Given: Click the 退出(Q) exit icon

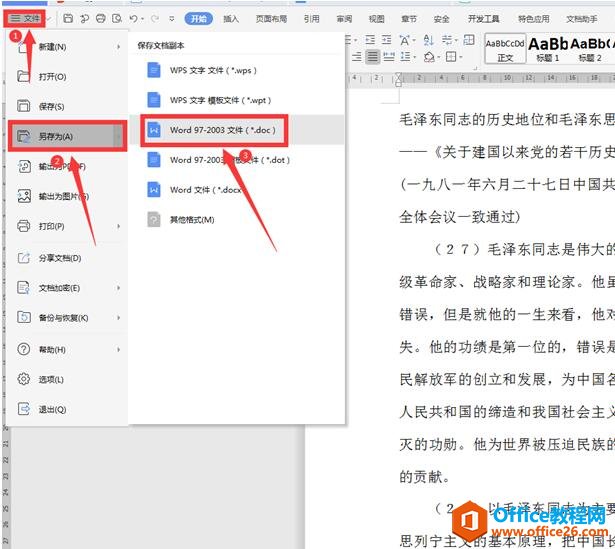Looking at the screenshot, I should pyautogui.click(x=24, y=409).
